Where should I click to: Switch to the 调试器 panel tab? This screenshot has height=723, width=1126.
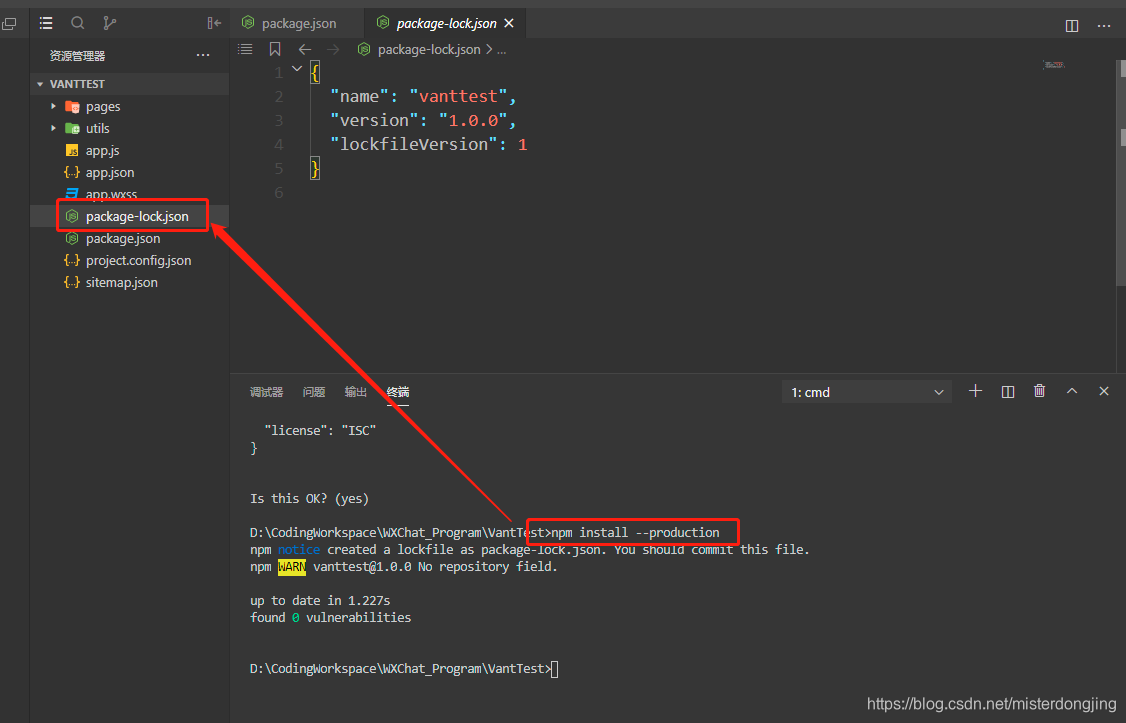pos(266,392)
